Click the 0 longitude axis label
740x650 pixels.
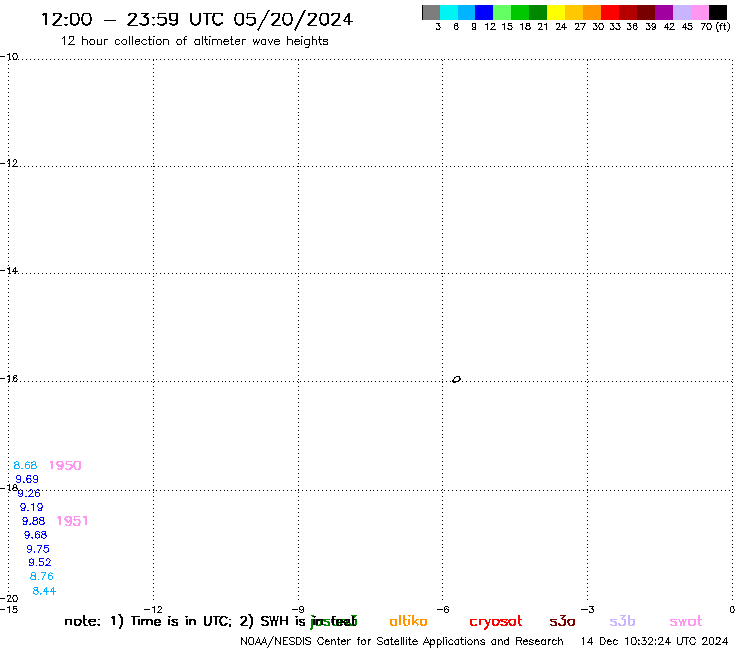pyautogui.click(x=732, y=609)
